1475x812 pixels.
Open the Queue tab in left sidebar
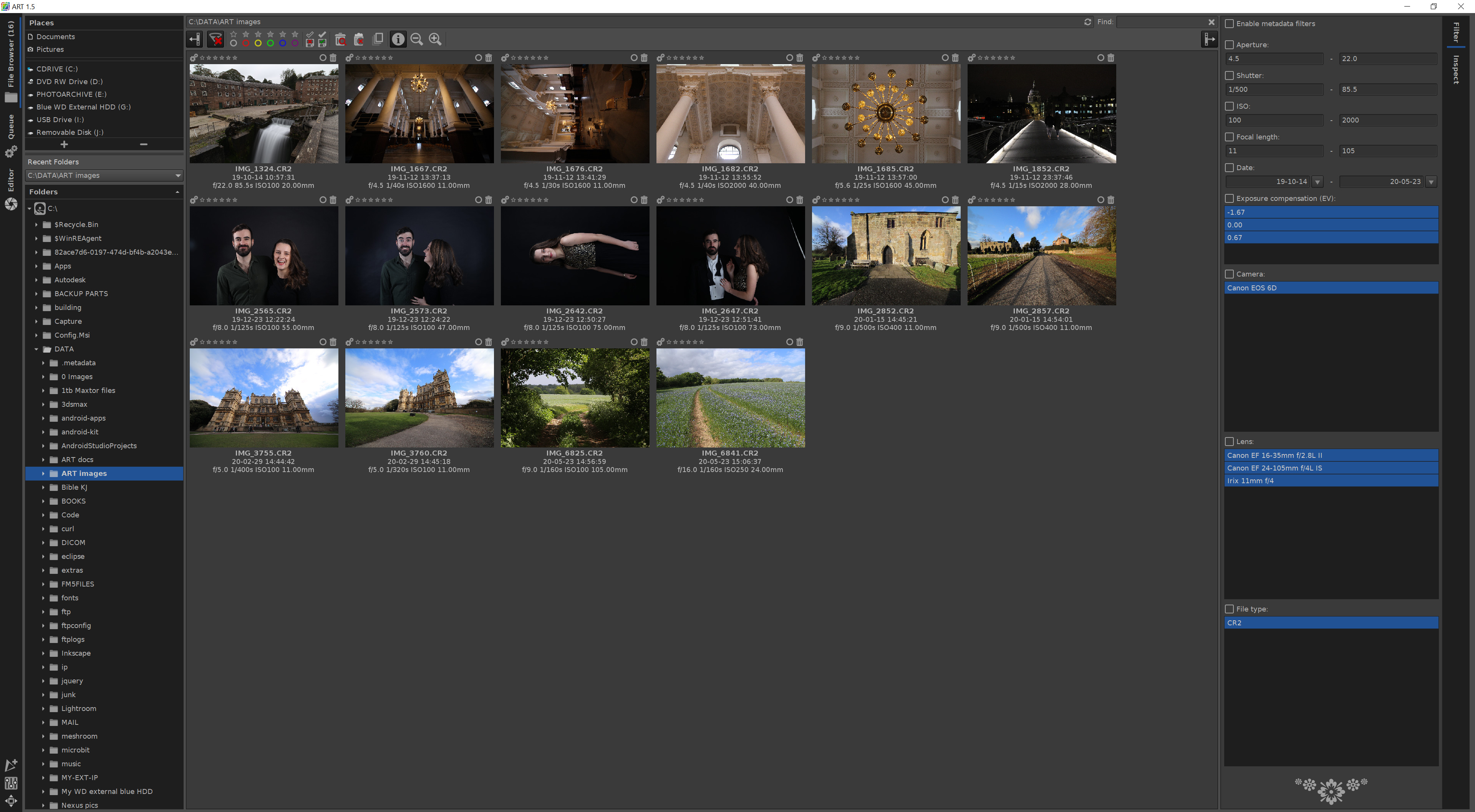tap(10, 127)
